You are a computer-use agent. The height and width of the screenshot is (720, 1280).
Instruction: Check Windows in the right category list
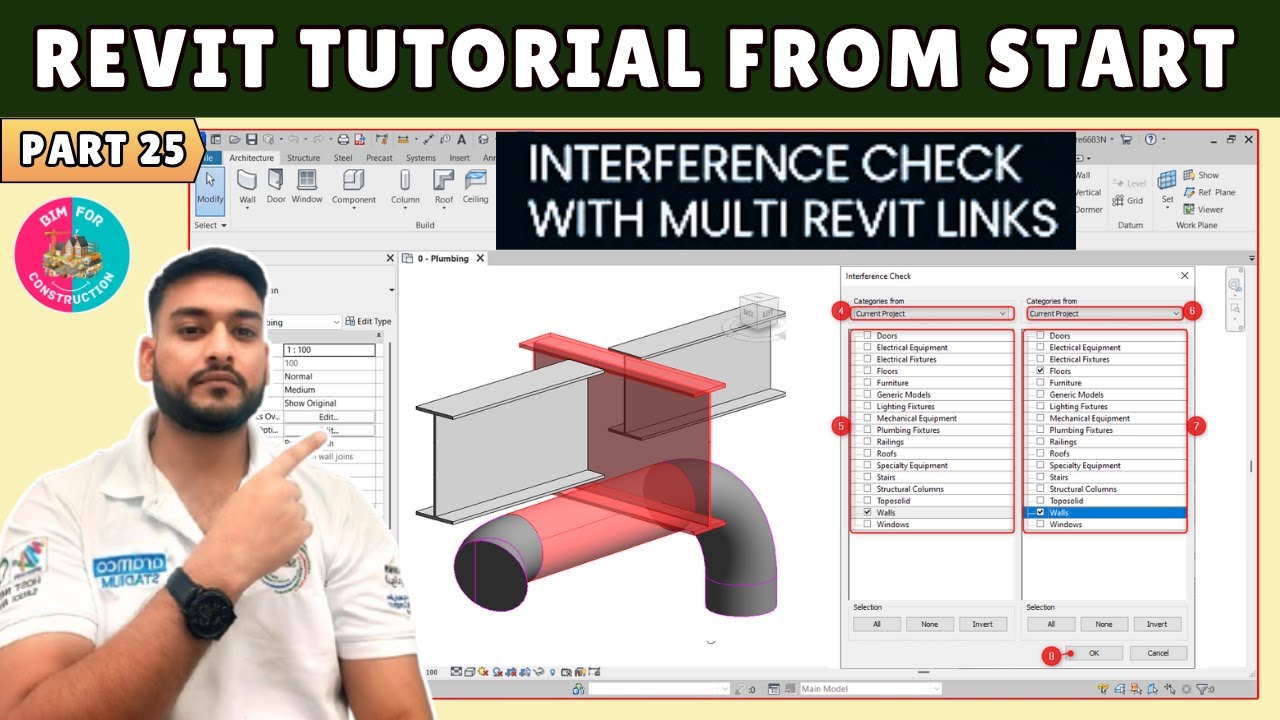1041,524
